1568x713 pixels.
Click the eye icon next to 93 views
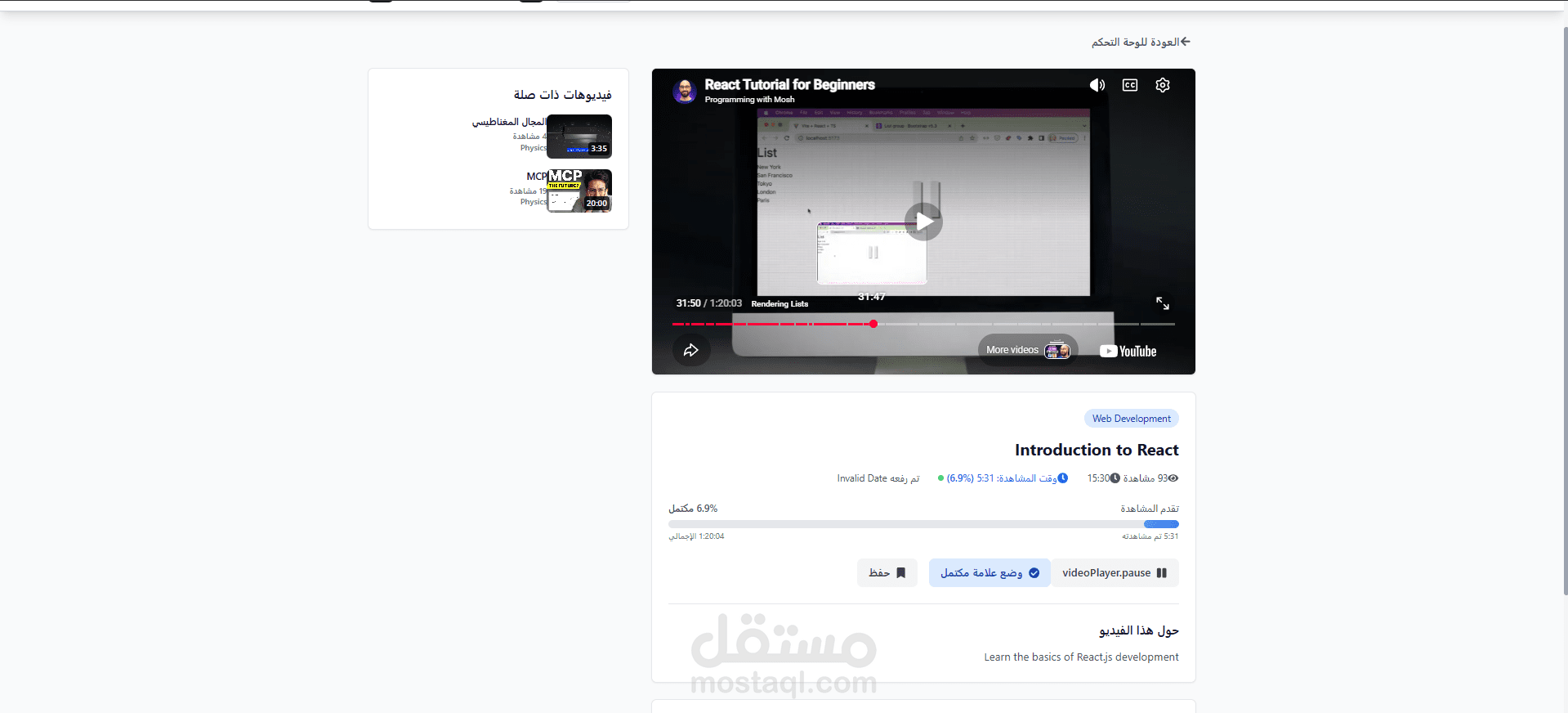pyautogui.click(x=1173, y=478)
